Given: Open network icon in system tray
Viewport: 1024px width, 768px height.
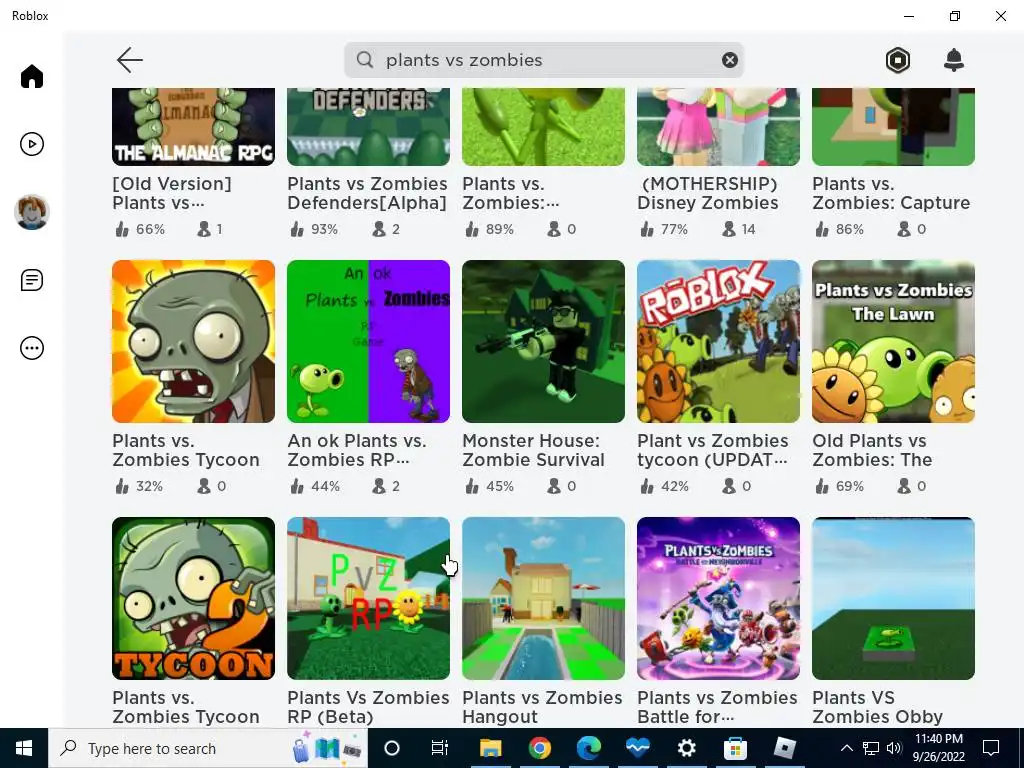Looking at the screenshot, I should click(x=871, y=748).
